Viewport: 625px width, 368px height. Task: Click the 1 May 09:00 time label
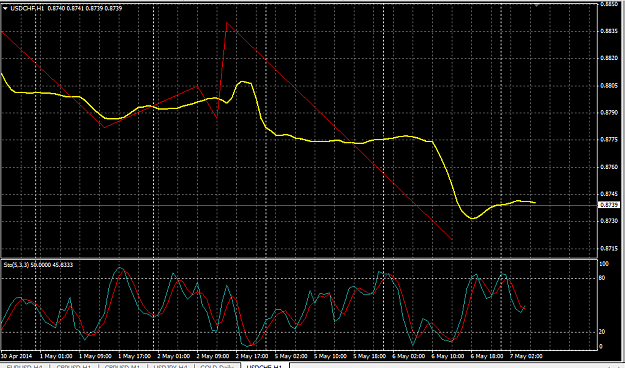[x=96, y=356]
